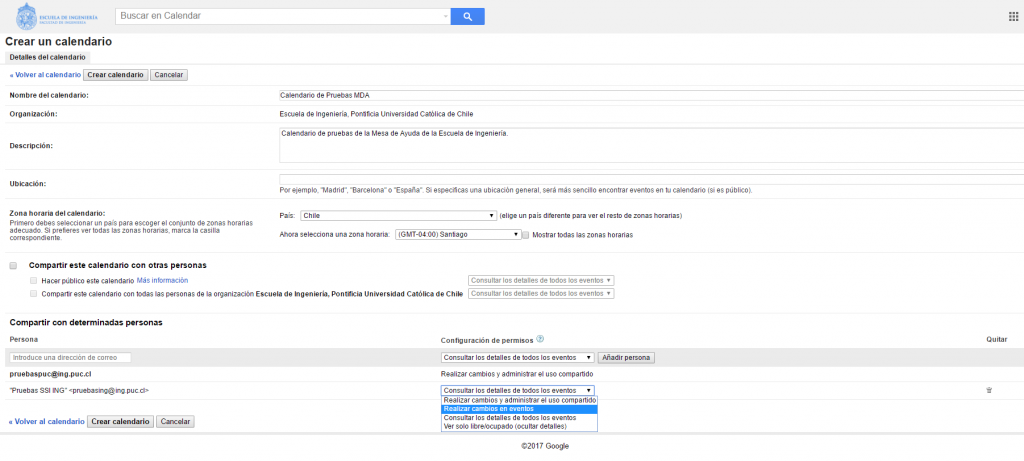Click top Volver al calendario link

(x=45, y=75)
